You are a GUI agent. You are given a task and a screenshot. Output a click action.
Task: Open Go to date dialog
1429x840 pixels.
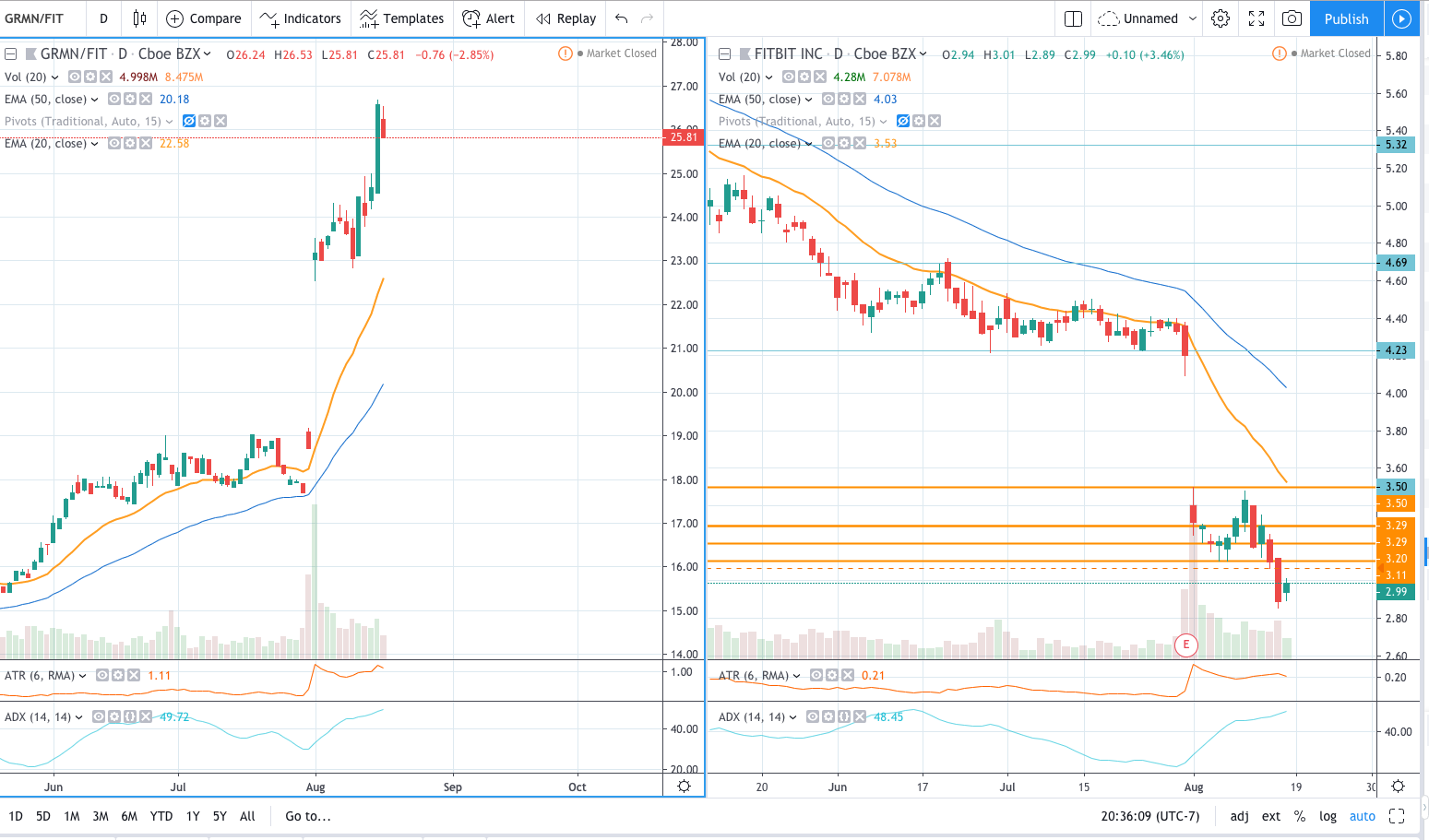(308, 816)
